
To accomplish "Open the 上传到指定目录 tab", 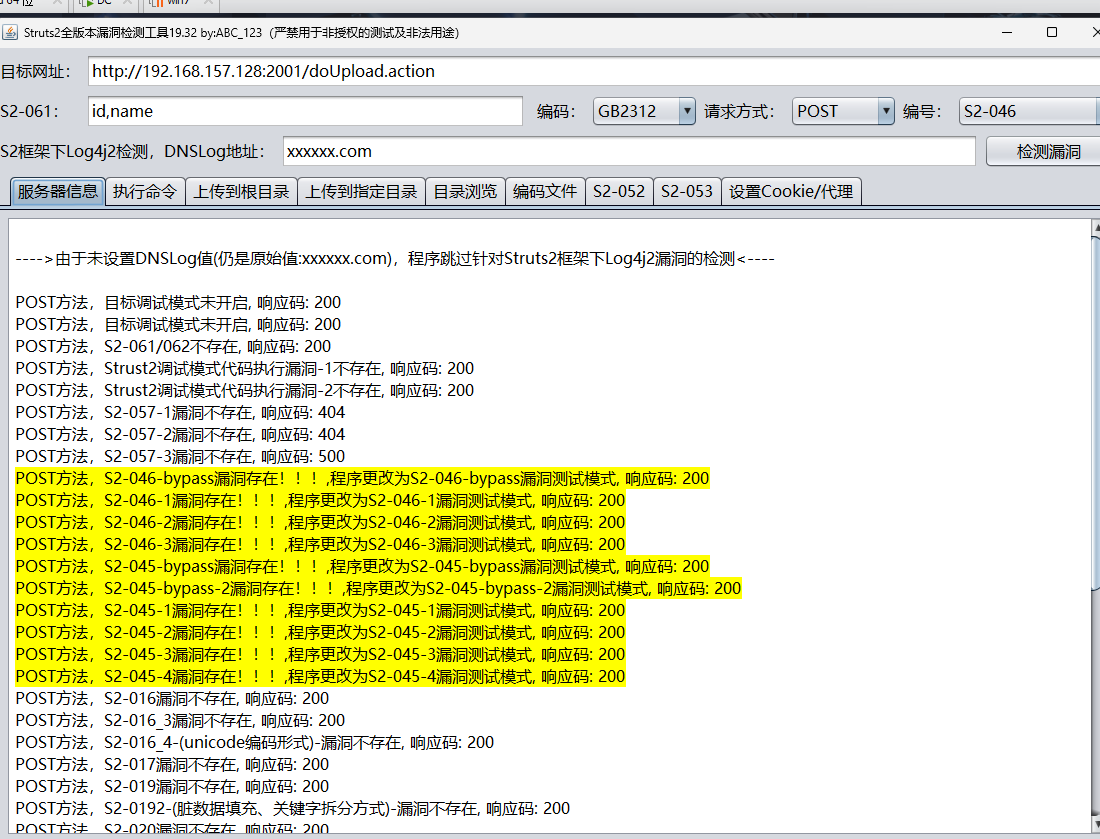I will point(361,192).
